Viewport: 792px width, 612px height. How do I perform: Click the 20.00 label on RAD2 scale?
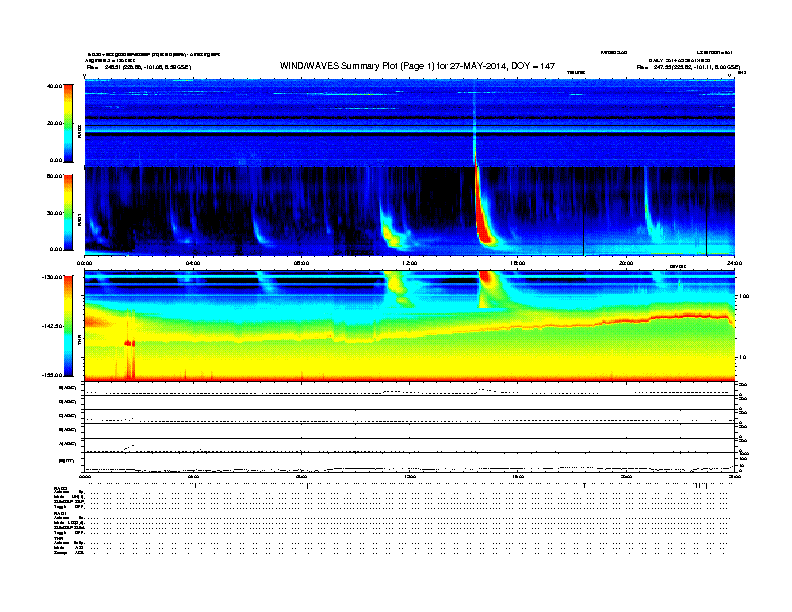click(x=54, y=123)
